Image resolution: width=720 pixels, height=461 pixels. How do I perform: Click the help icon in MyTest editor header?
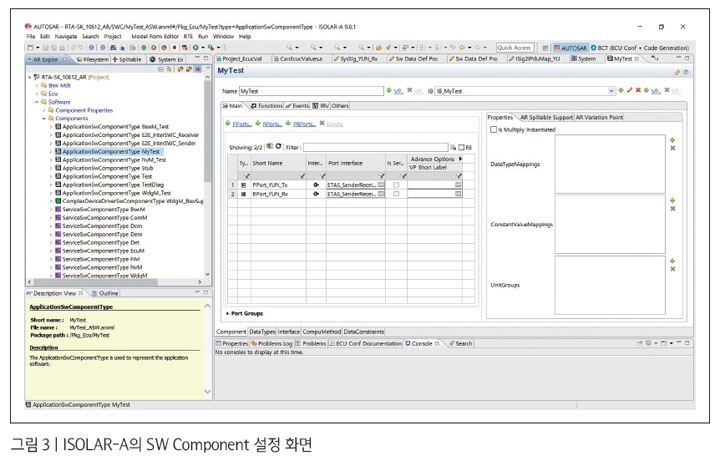tap(686, 72)
